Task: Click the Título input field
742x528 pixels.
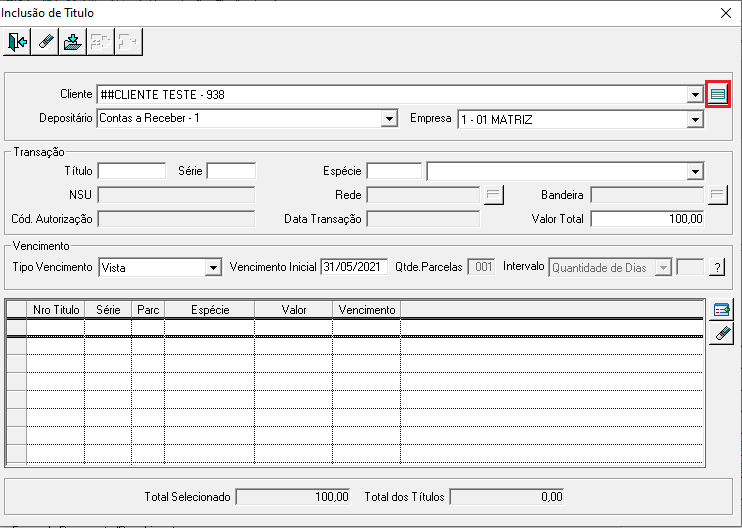Action: [x=132, y=171]
